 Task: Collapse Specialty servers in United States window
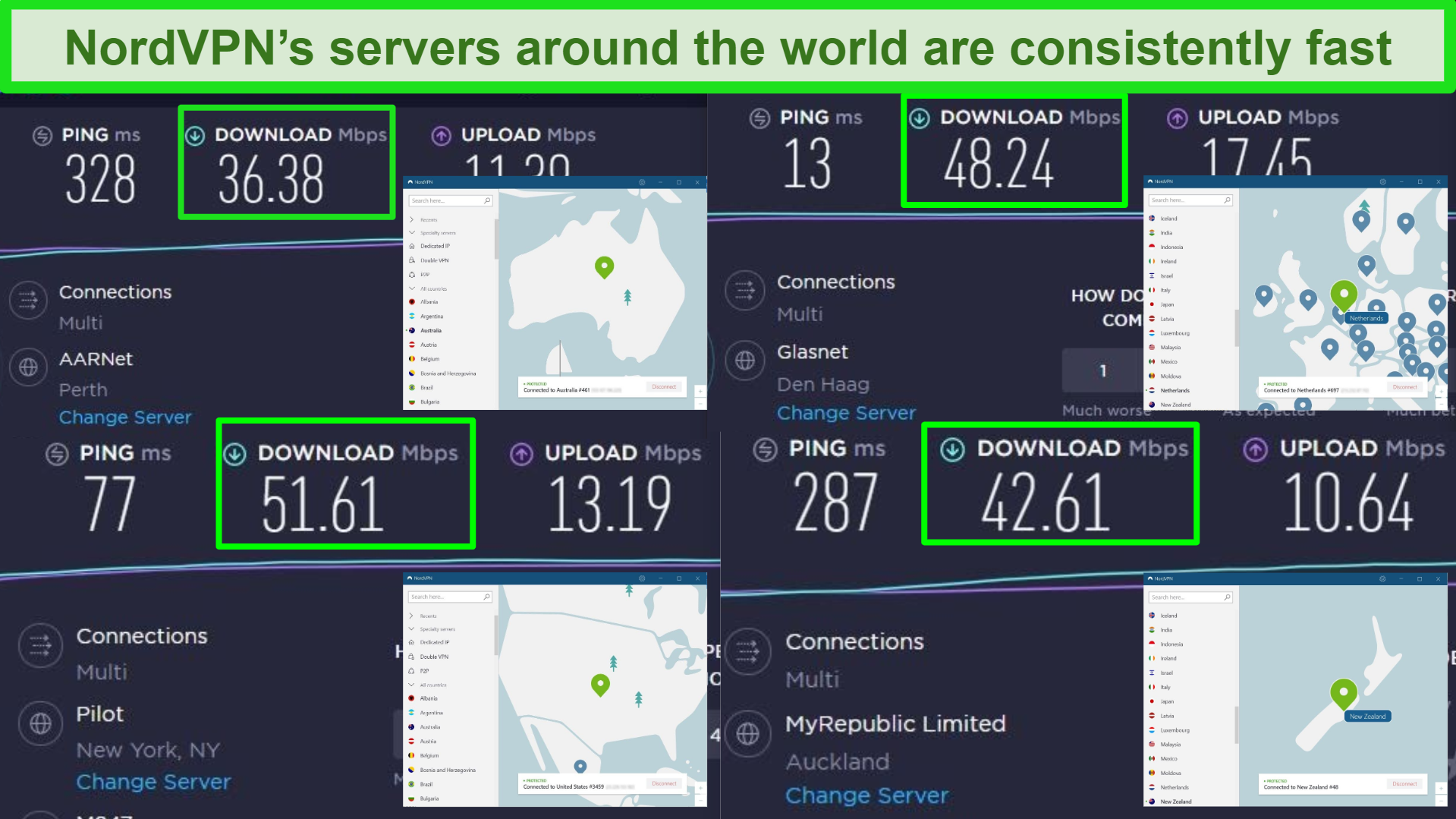412,628
